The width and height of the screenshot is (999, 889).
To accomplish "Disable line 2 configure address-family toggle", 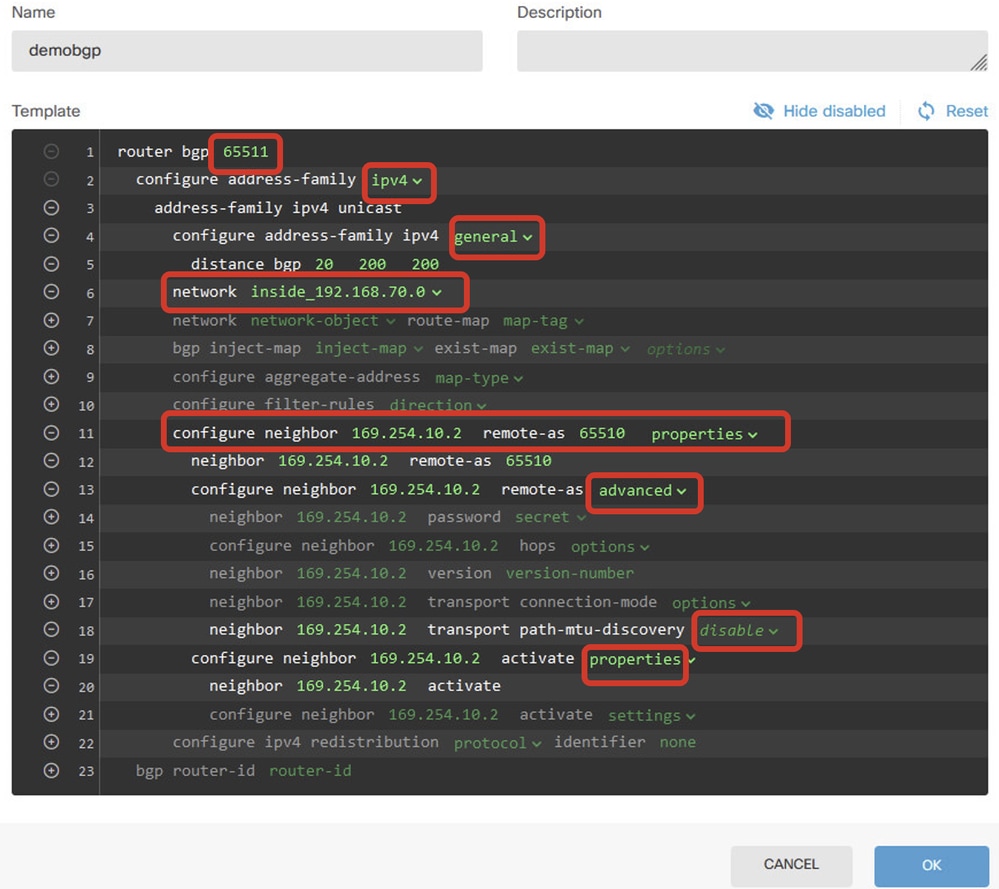I will 51,179.
